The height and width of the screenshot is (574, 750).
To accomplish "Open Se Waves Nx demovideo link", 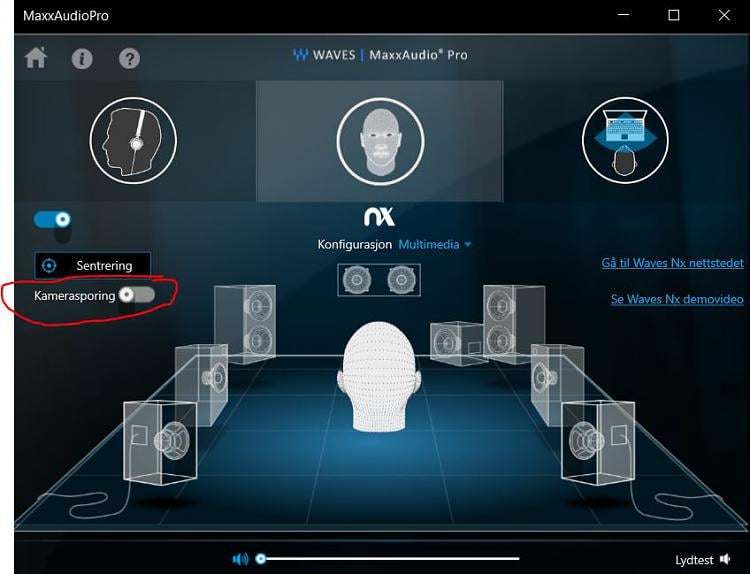I will (x=677, y=299).
